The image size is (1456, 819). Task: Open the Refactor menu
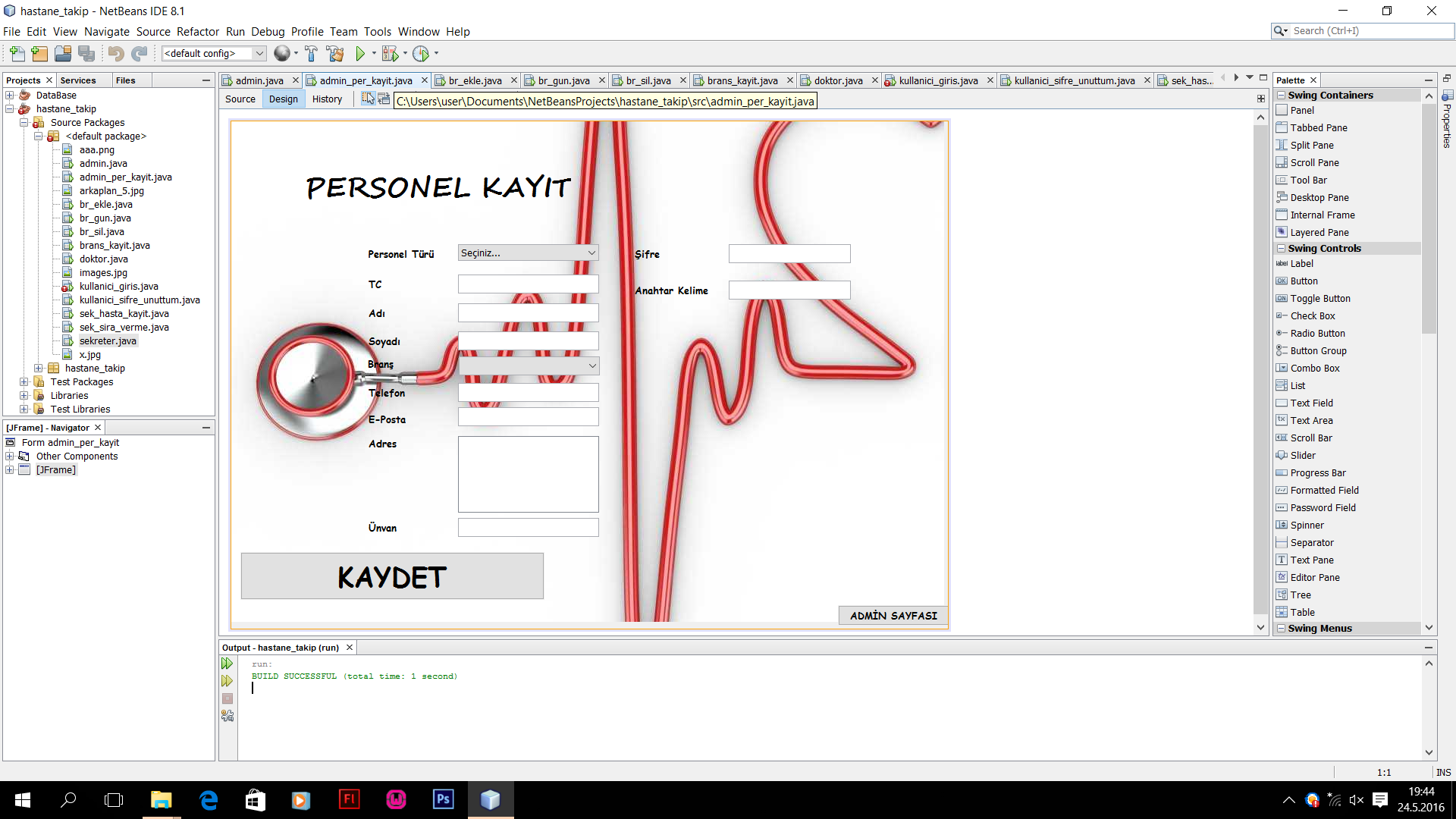click(197, 32)
